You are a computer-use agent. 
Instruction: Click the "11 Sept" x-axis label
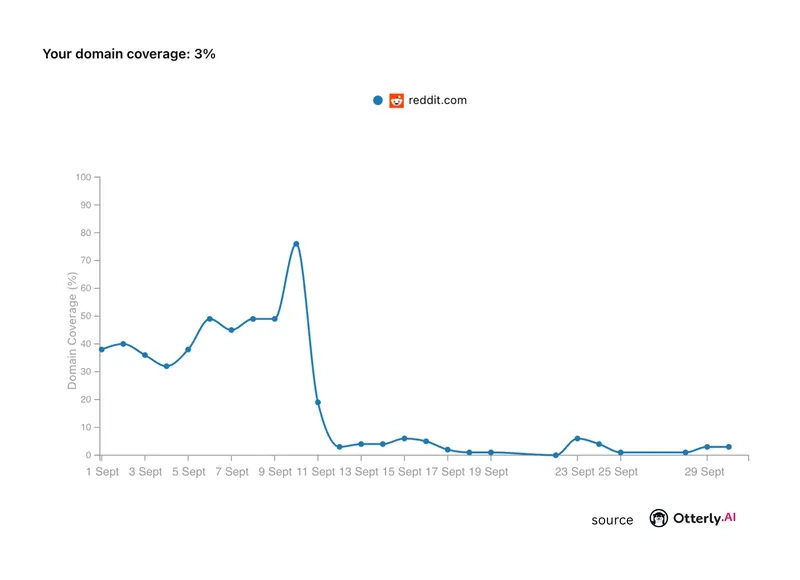click(x=317, y=472)
